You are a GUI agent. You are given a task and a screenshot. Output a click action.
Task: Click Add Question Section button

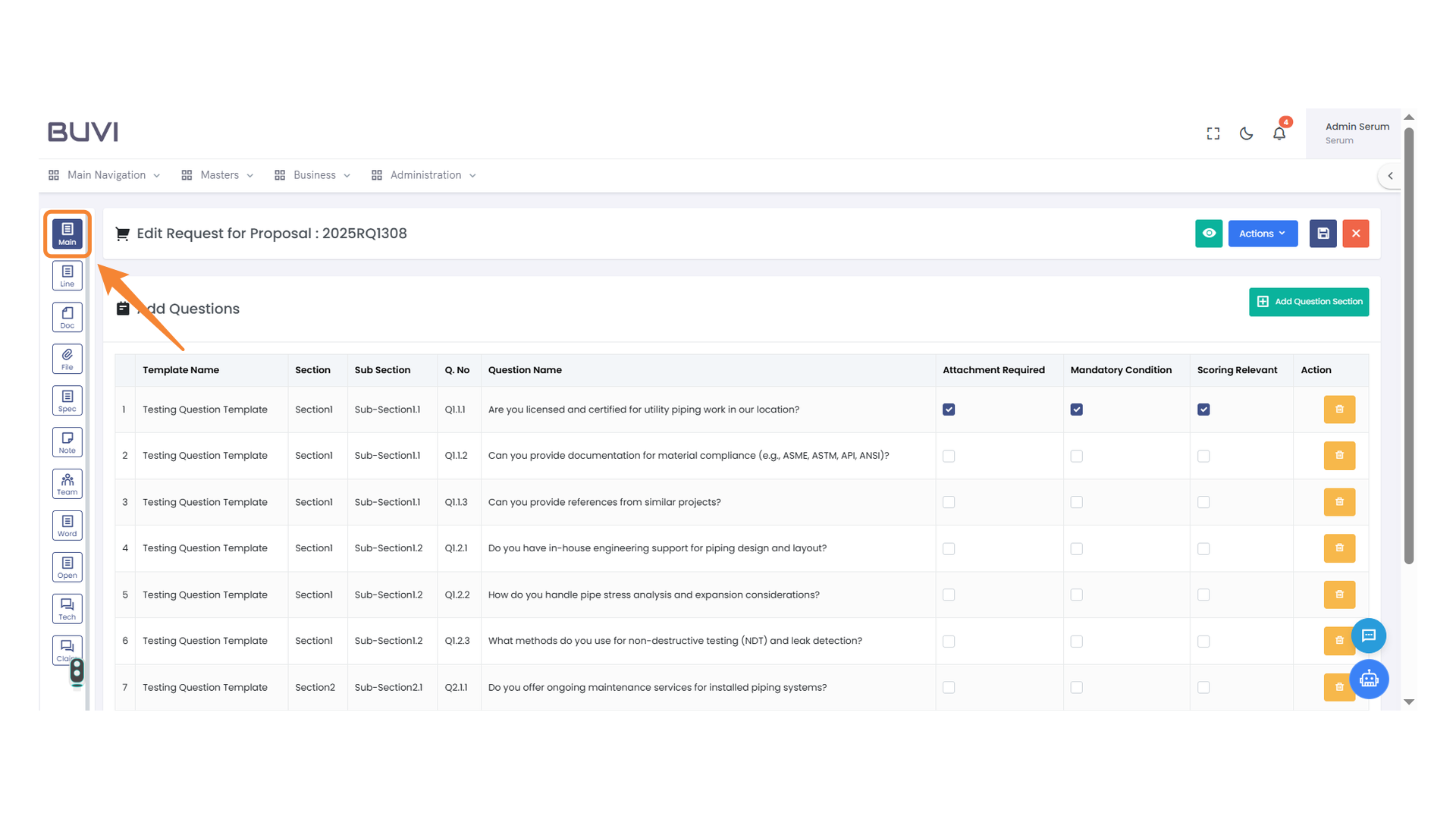coord(1309,302)
